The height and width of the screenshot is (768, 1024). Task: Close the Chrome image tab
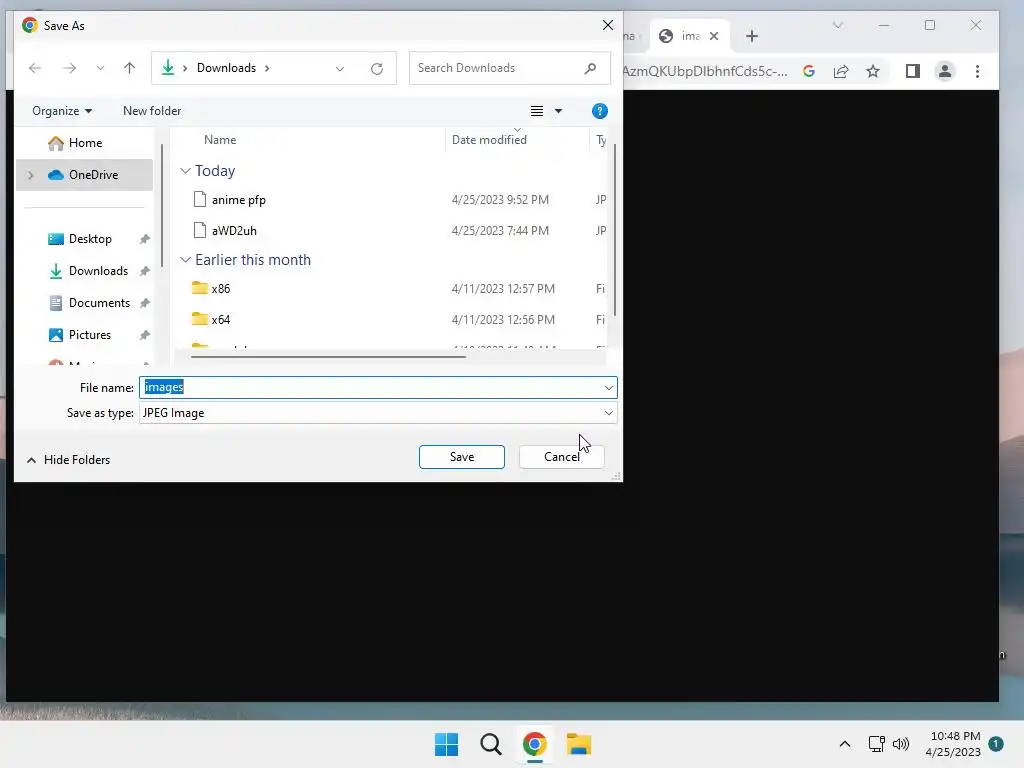pos(714,36)
